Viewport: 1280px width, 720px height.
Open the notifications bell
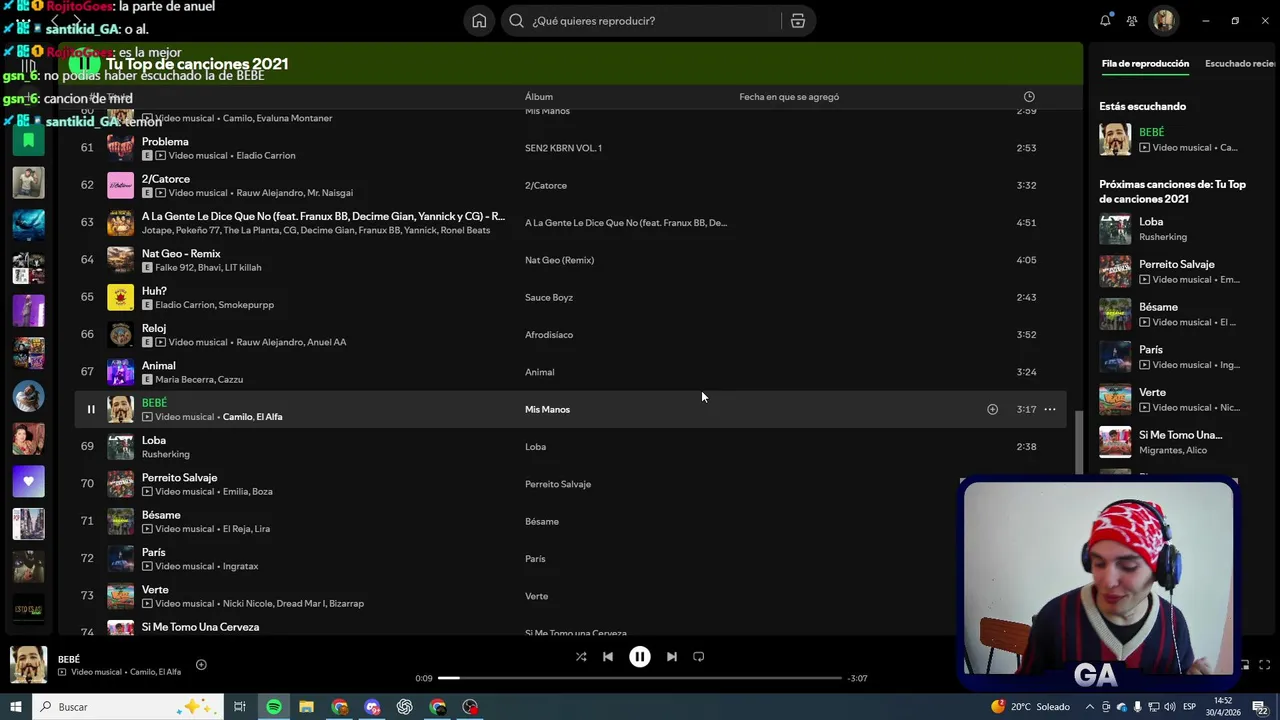(x=1105, y=20)
